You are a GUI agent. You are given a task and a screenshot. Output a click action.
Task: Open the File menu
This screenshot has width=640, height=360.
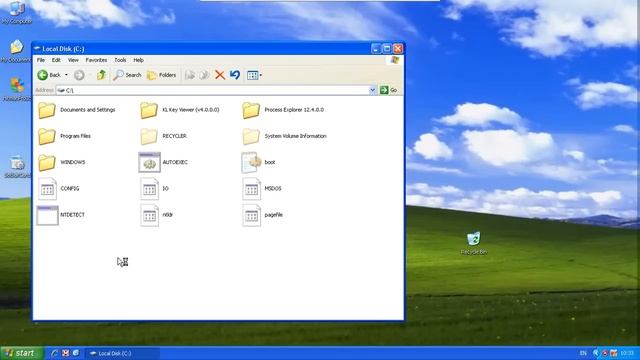pos(41,60)
